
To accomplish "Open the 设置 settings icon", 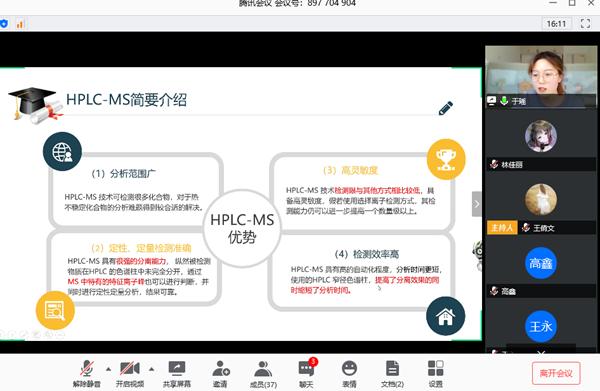I will pyautogui.click(x=435, y=373).
